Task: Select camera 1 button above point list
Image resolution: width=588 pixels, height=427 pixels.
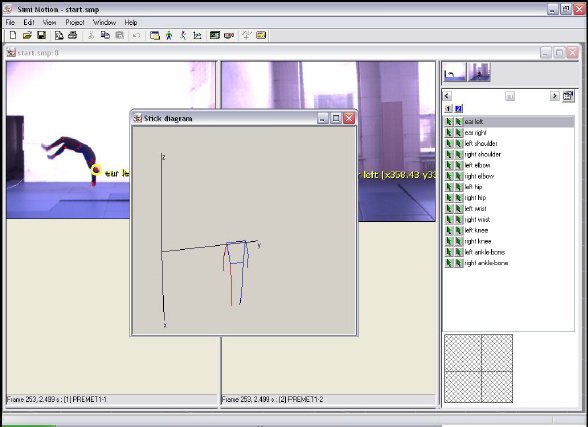Action: 448,109
